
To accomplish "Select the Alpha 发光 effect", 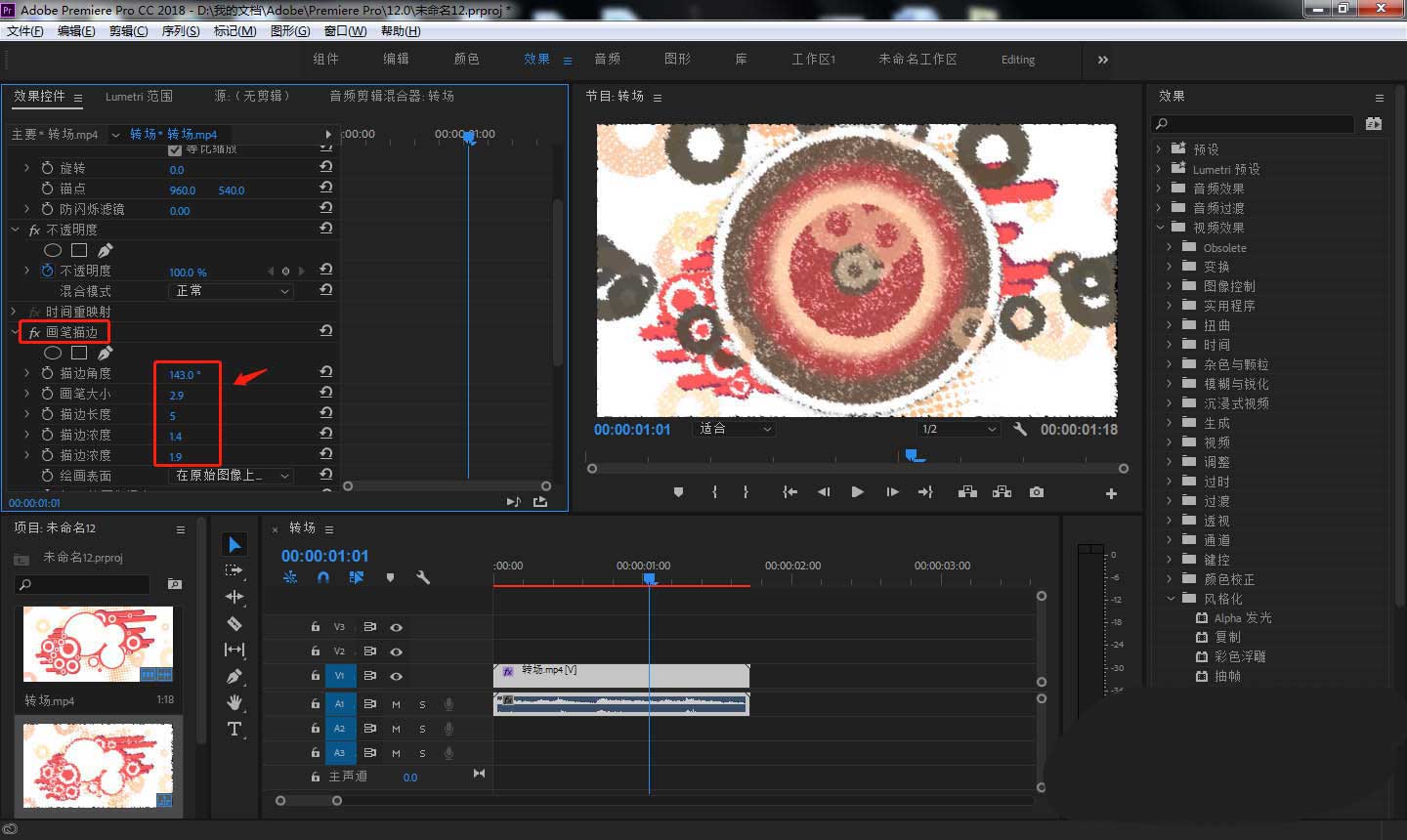I will coord(1242,618).
